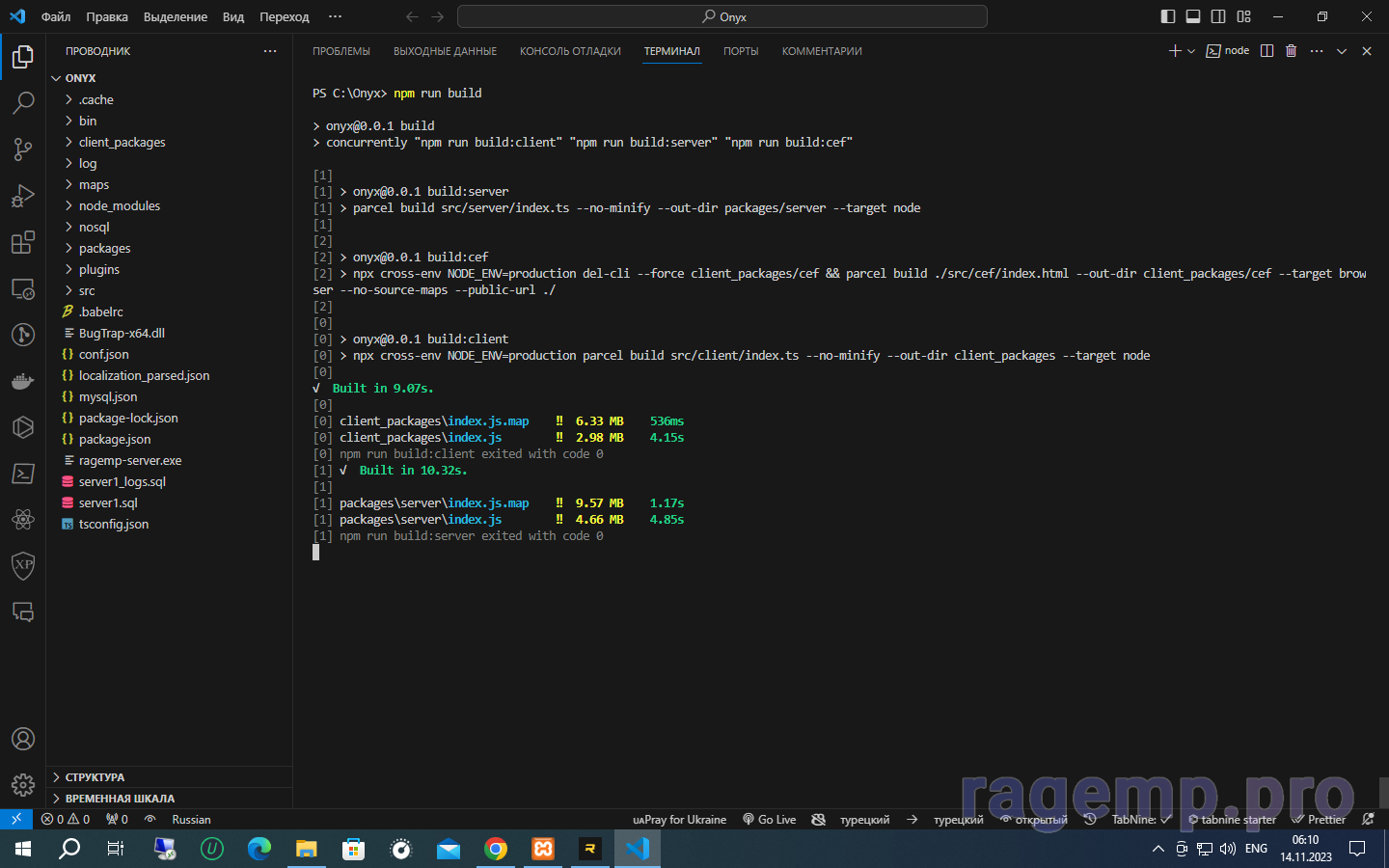
Task: Open the Docker view in activity bar
Action: click(23, 381)
